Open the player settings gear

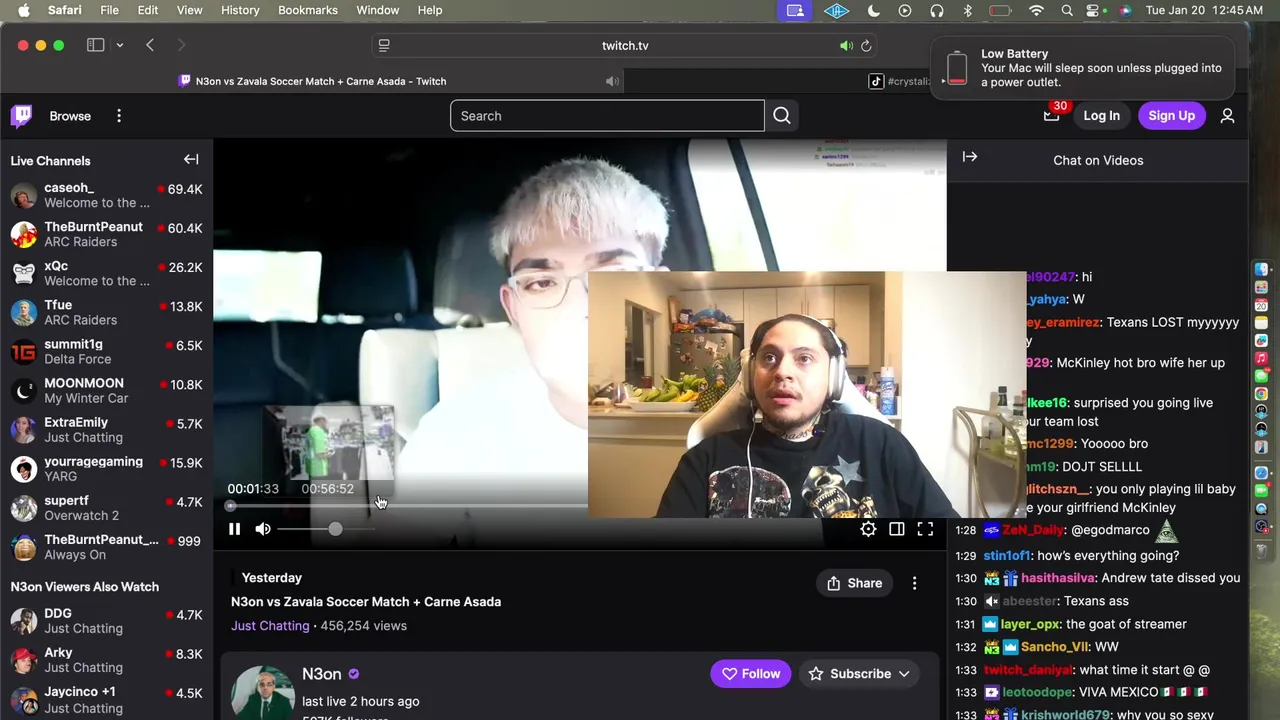pos(868,529)
